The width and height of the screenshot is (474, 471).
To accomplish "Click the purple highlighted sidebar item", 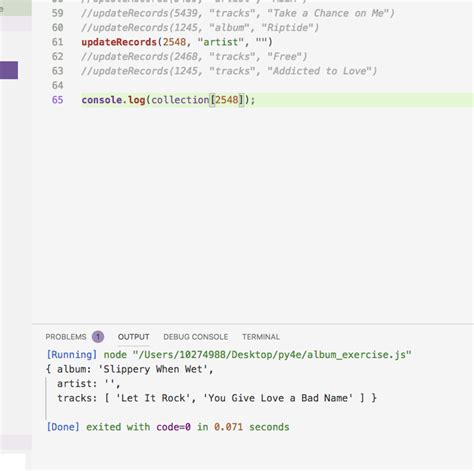I will point(9,70).
